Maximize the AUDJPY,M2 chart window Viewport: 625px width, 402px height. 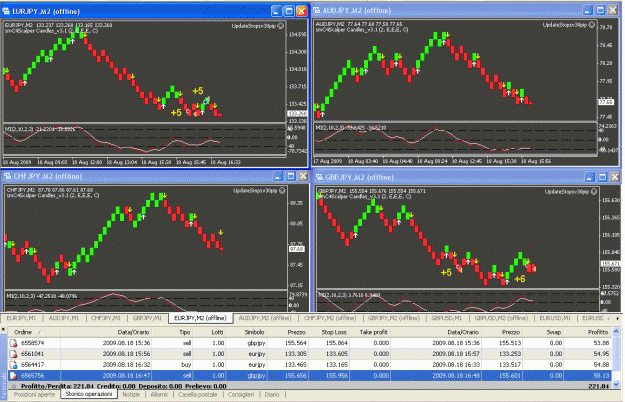click(x=600, y=10)
